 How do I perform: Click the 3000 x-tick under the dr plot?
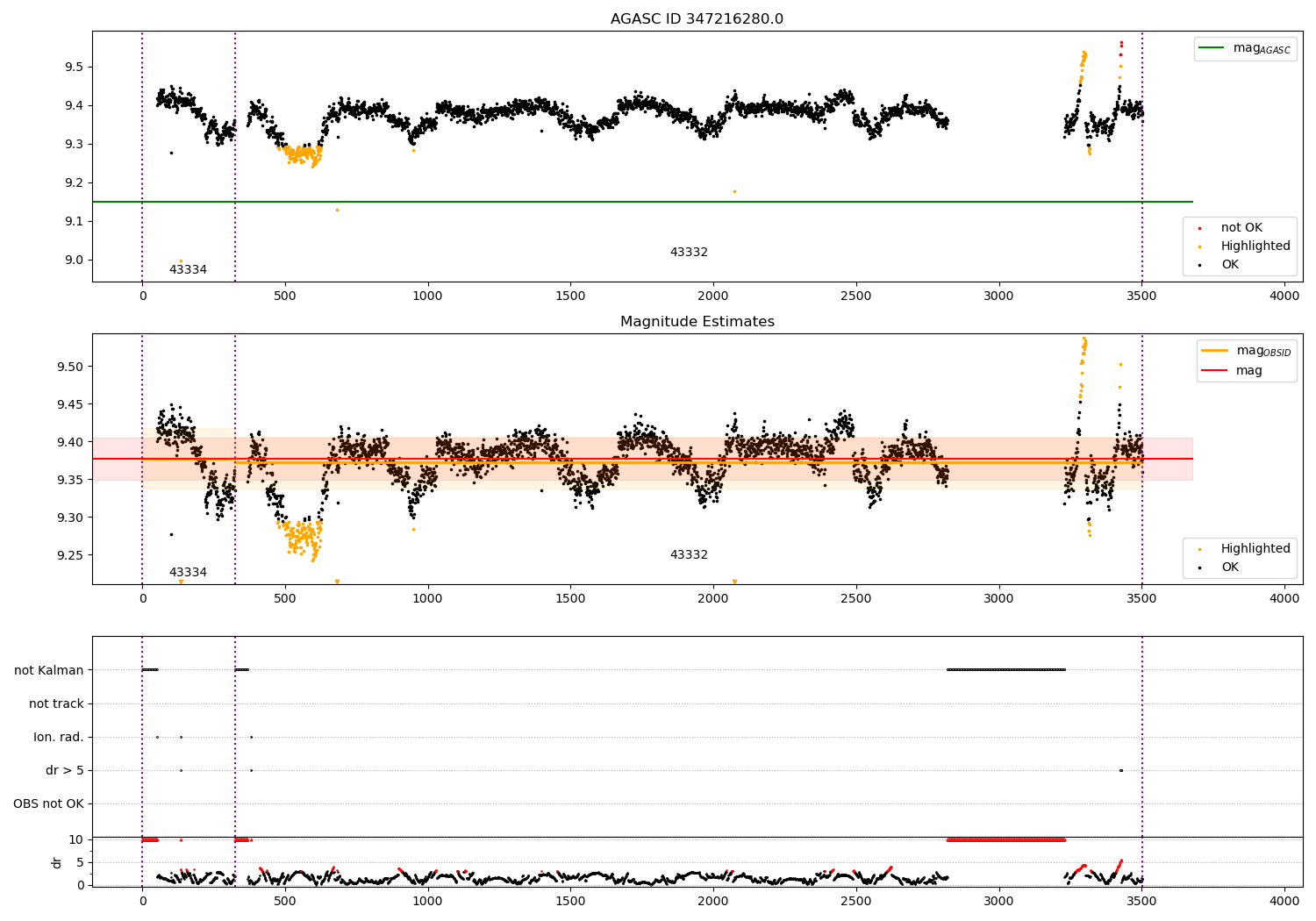tap(998, 902)
